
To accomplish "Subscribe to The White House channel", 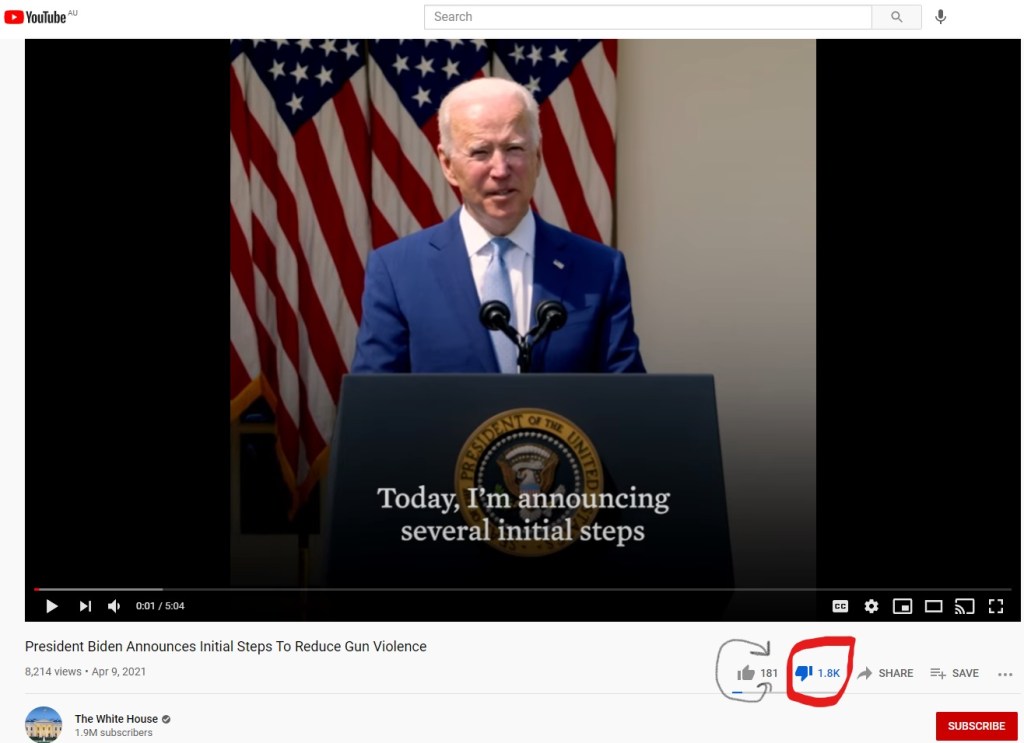I will coord(976,726).
